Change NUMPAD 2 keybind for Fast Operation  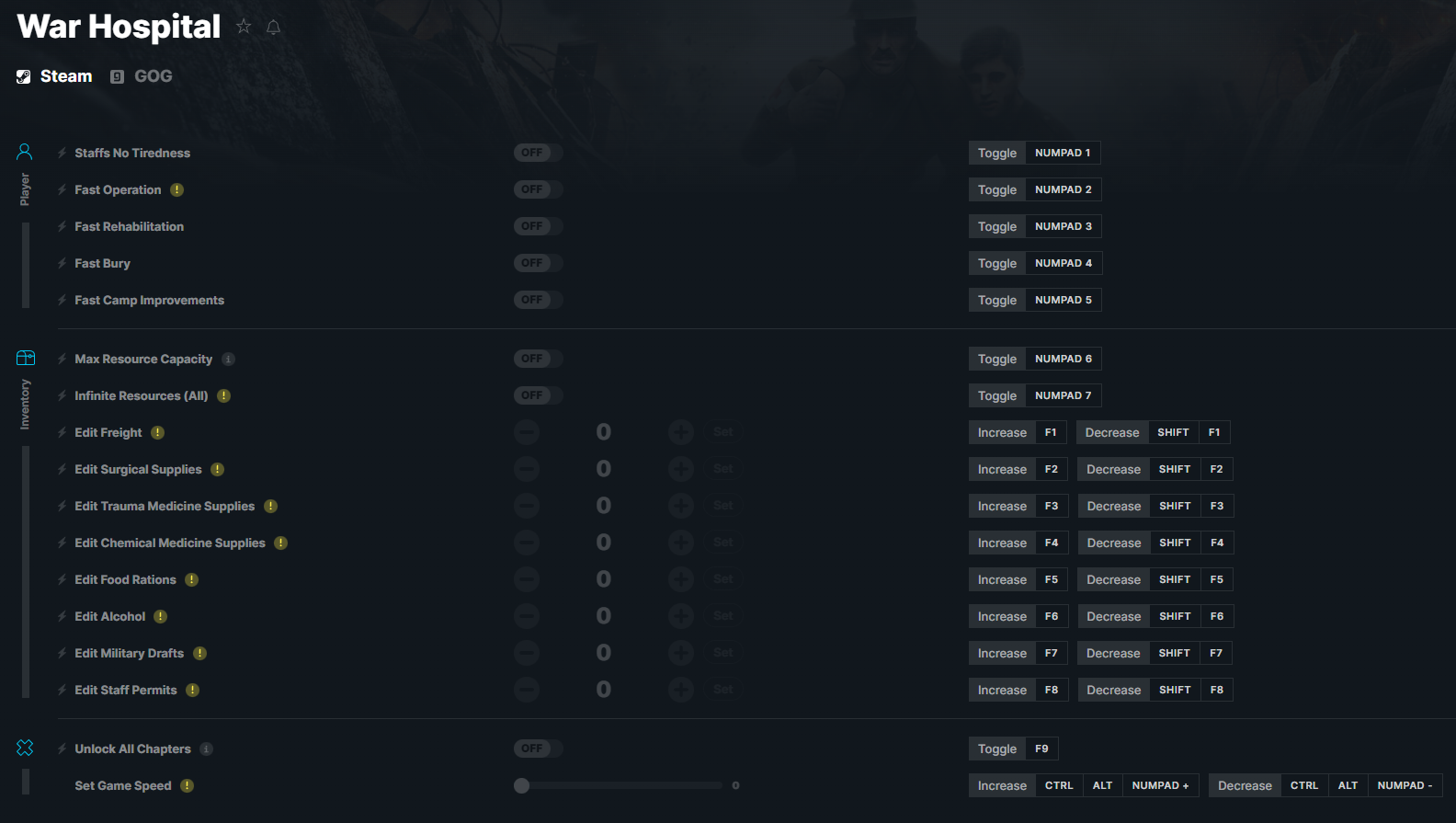coord(1064,189)
